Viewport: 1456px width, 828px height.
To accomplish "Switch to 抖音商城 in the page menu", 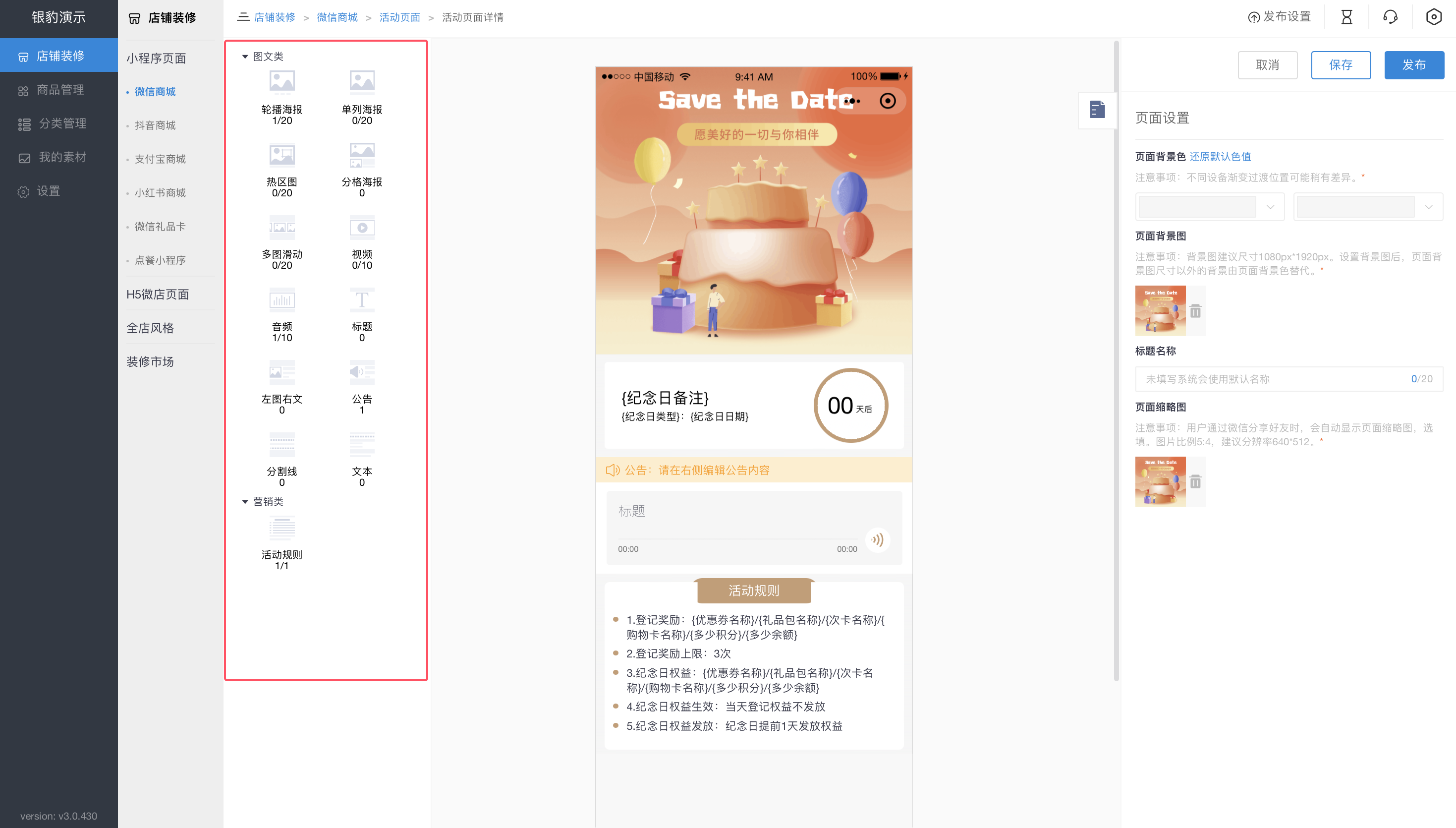I will pyautogui.click(x=155, y=125).
